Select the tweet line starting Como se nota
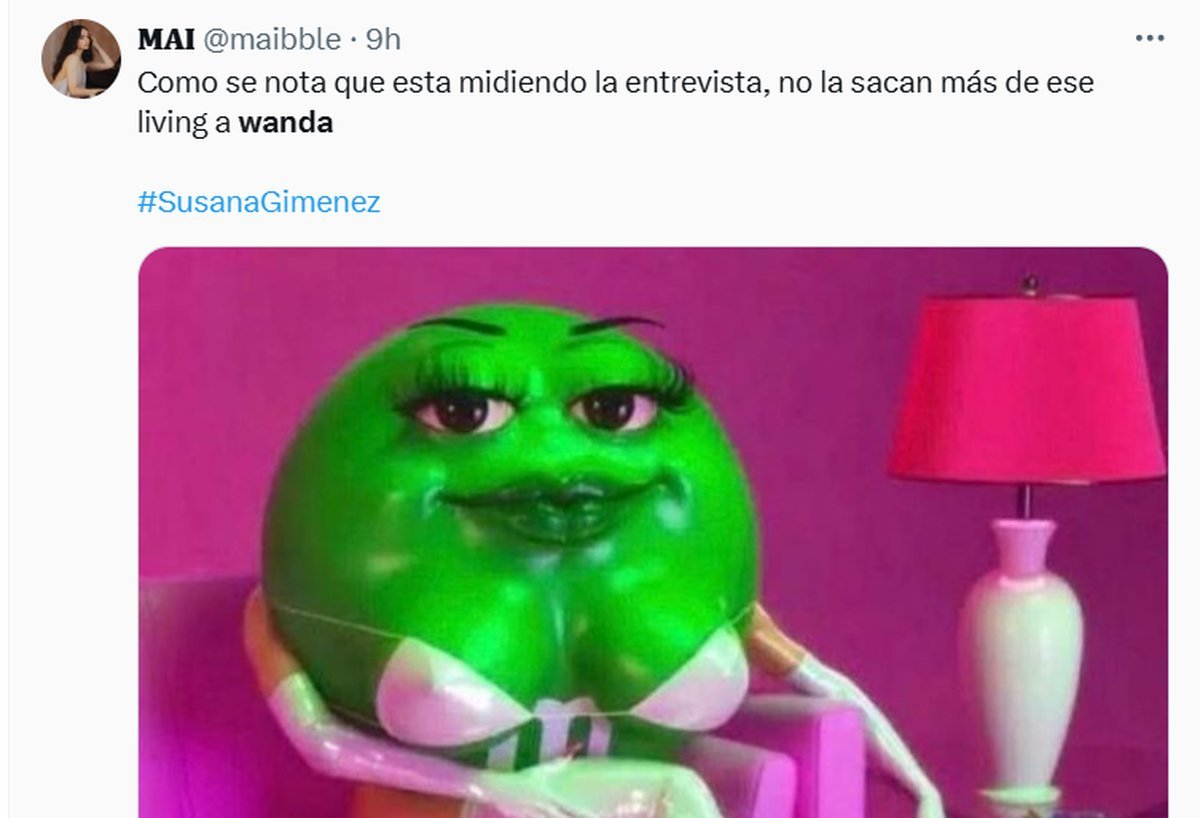The height and width of the screenshot is (818, 1200). tap(615, 83)
